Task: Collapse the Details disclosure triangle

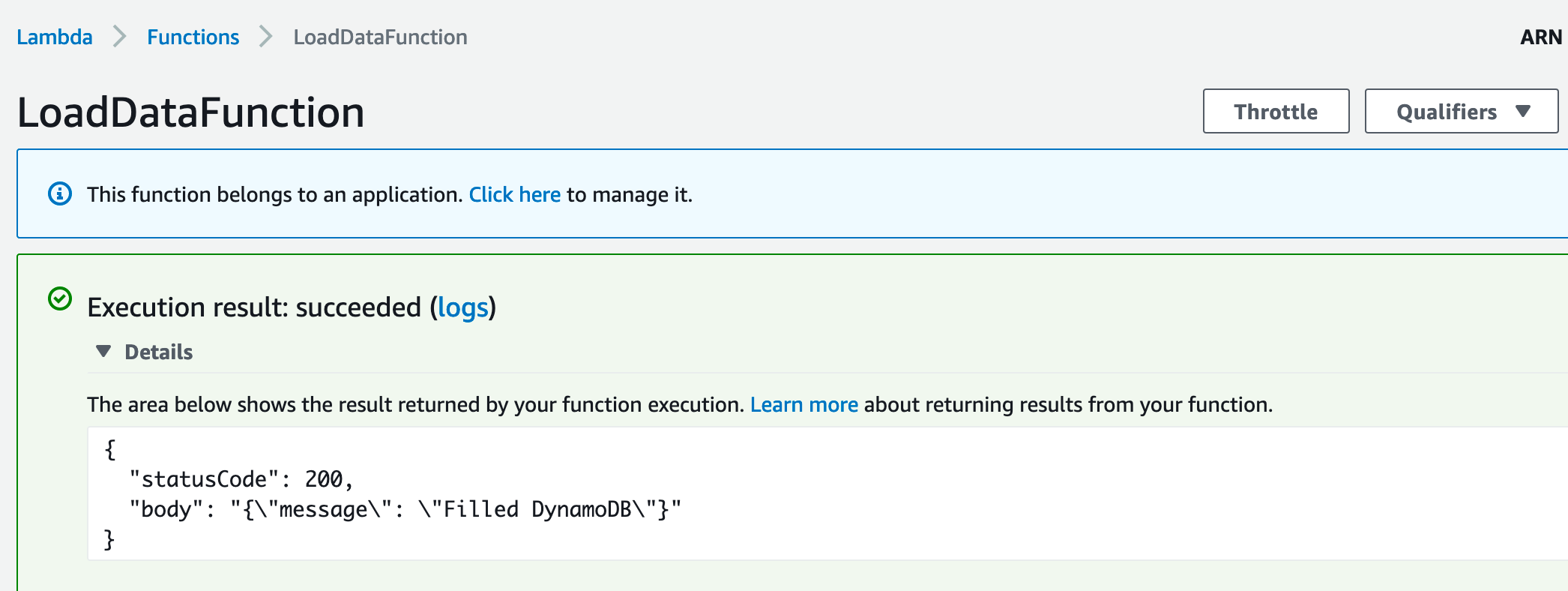Action: point(103,351)
